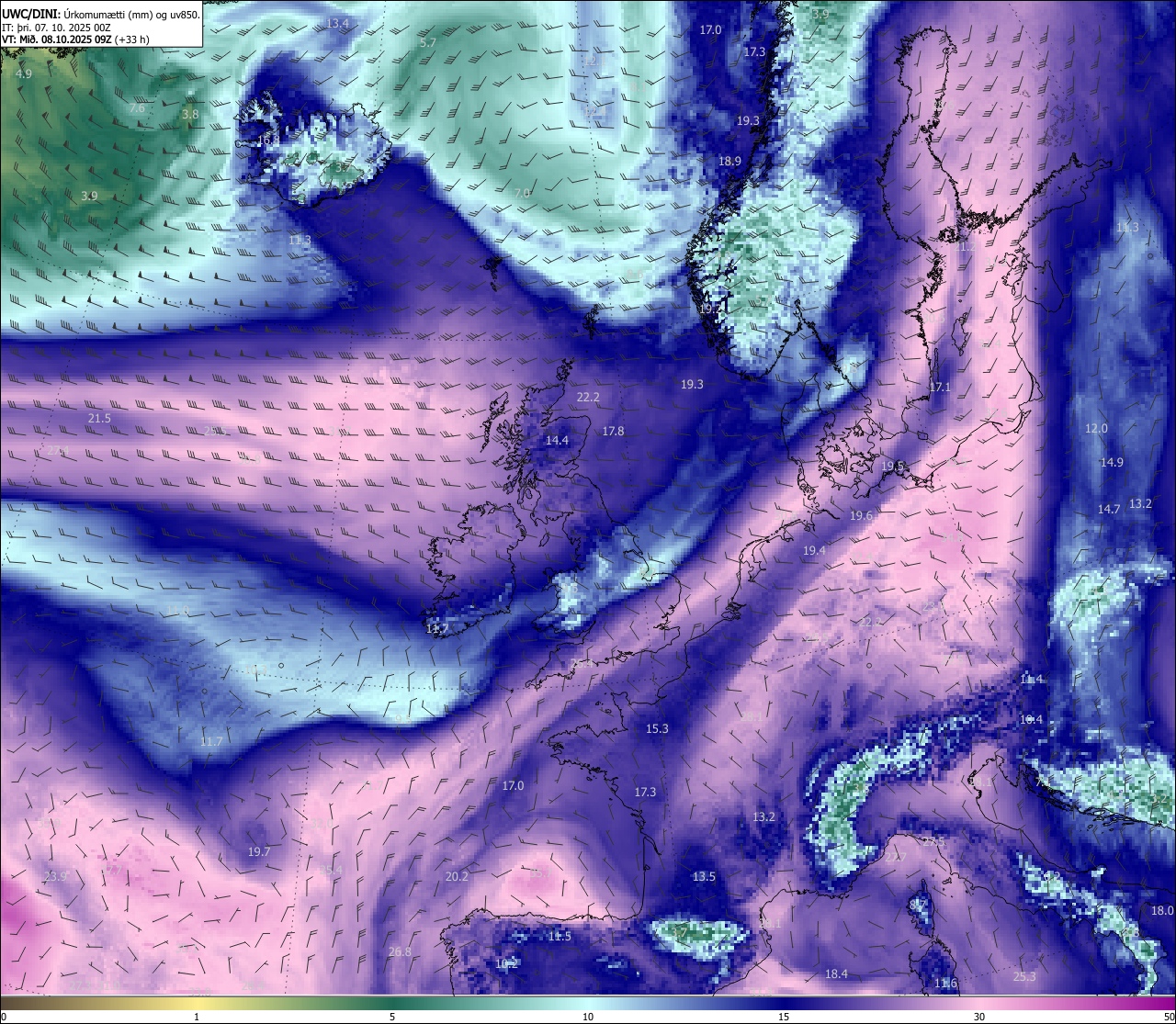This screenshot has height=1024, width=1176.
Task: Select the IT: þri. 07. 10. 2025 00Z line
Action: (x=57, y=27)
